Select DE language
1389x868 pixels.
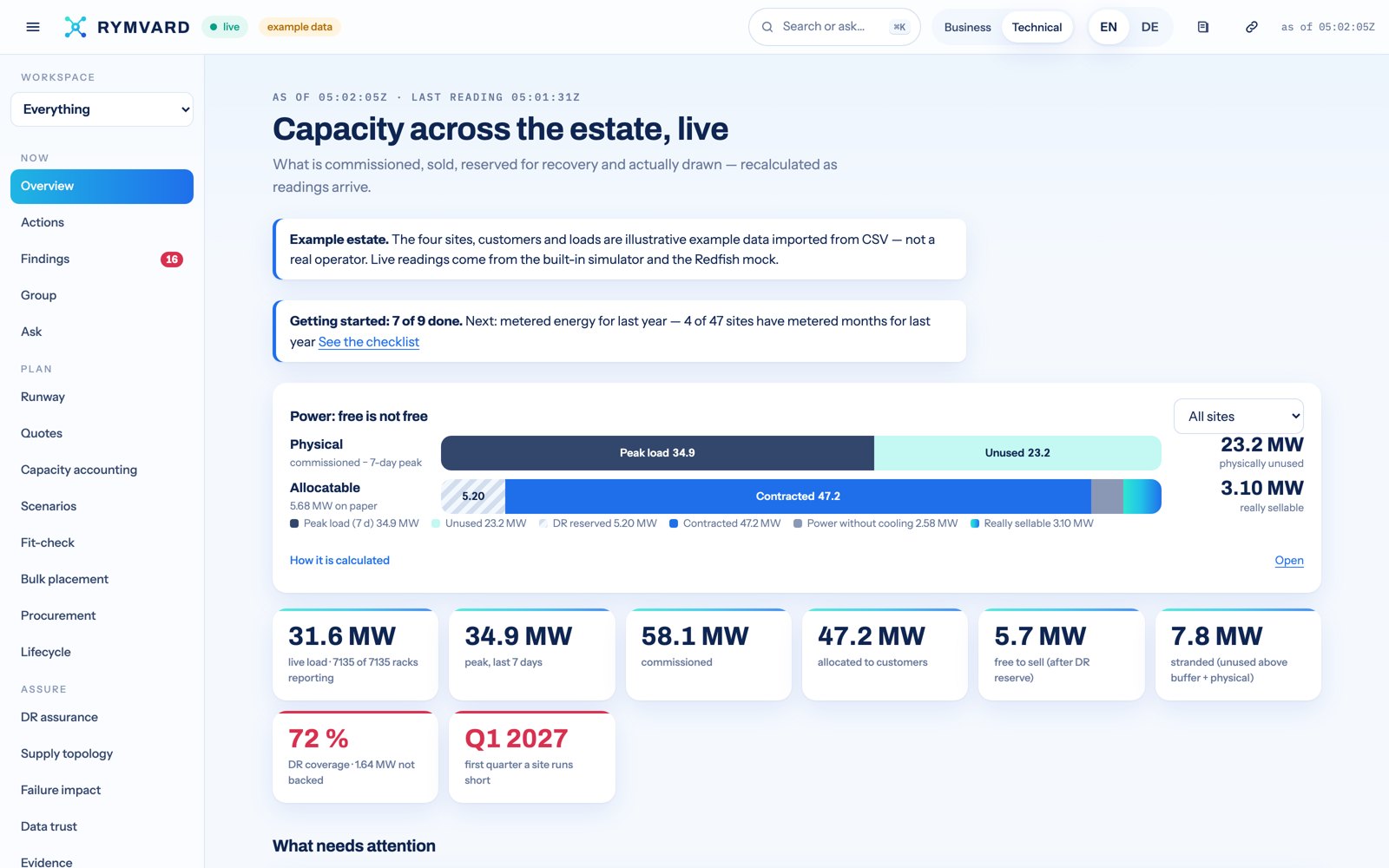[x=1149, y=27]
